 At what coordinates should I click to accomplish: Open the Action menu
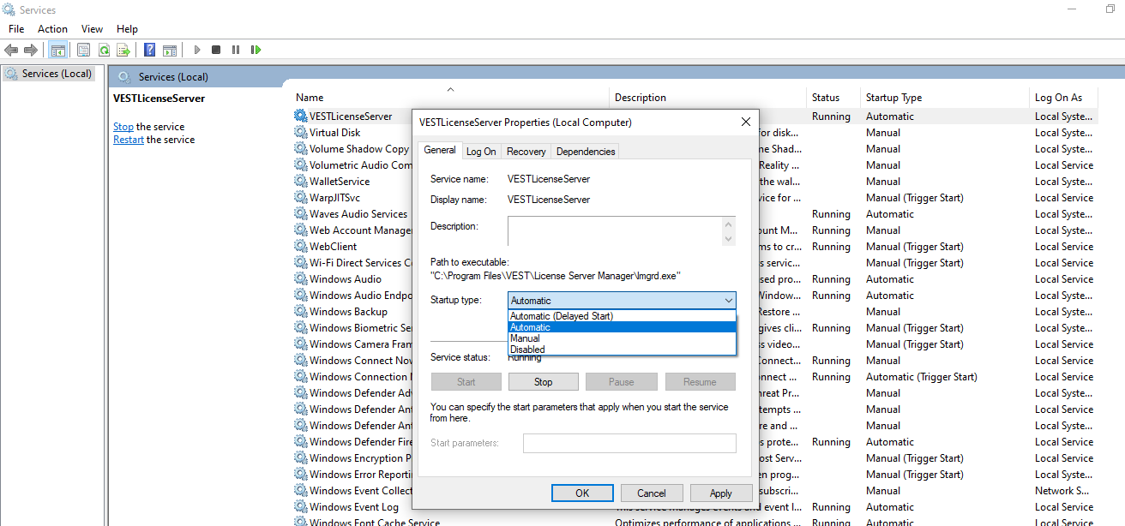(x=52, y=29)
